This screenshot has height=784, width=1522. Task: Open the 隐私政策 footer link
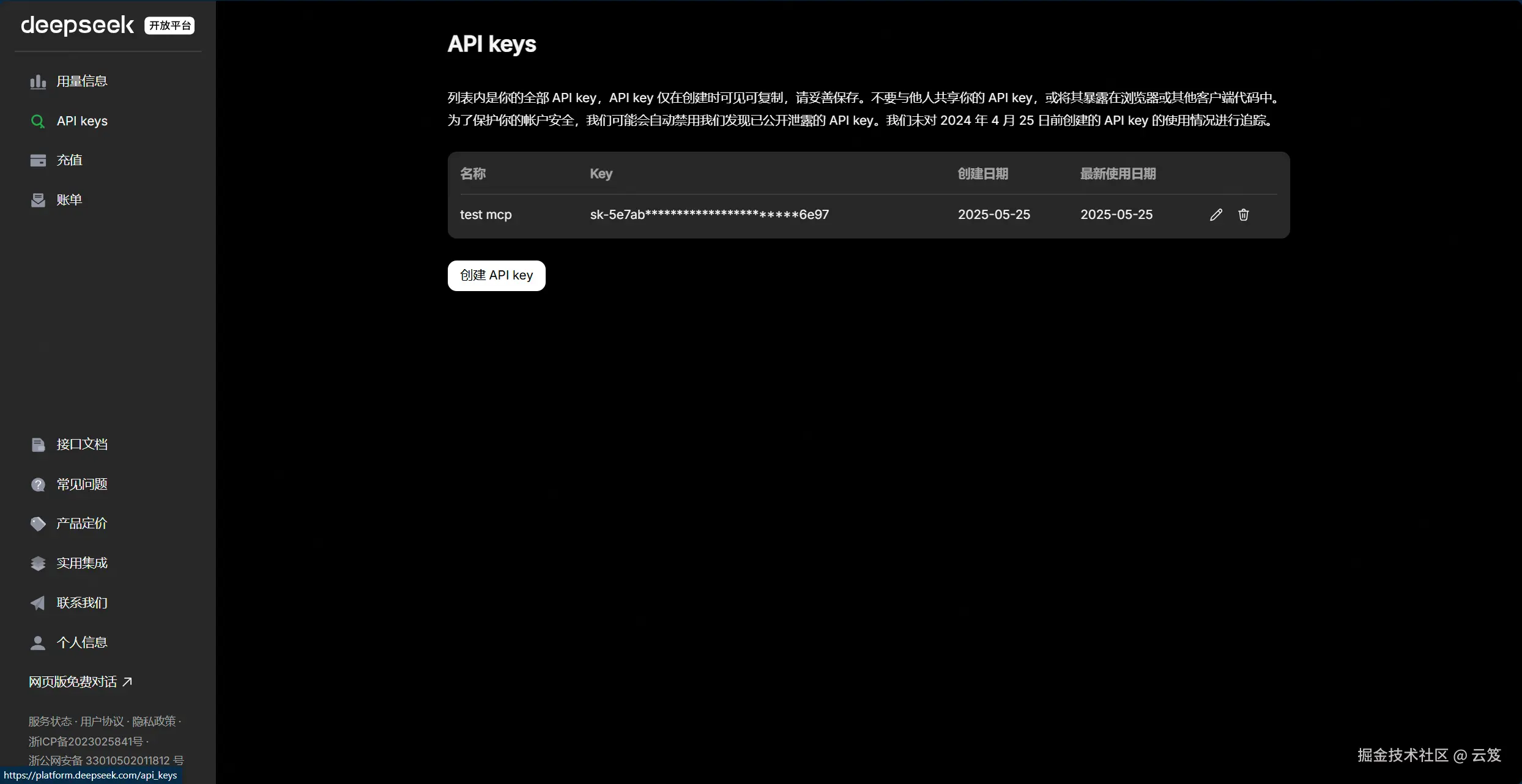point(154,722)
